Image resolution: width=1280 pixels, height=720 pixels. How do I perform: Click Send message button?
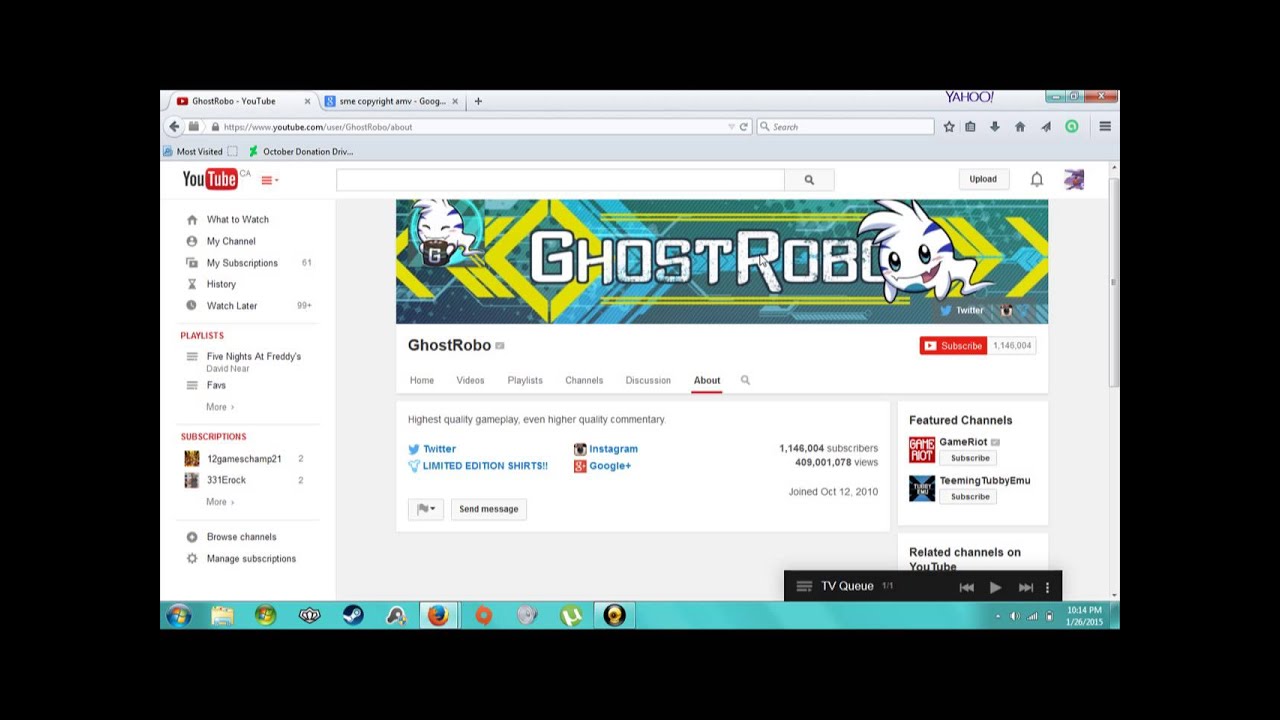pyautogui.click(x=489, y=509)
